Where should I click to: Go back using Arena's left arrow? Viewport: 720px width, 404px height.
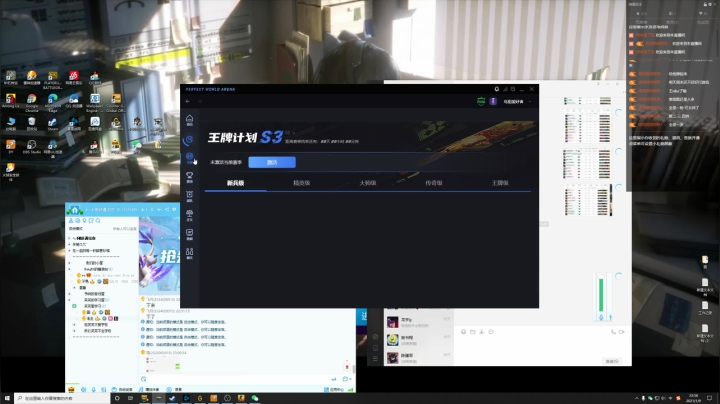(188, 101)
